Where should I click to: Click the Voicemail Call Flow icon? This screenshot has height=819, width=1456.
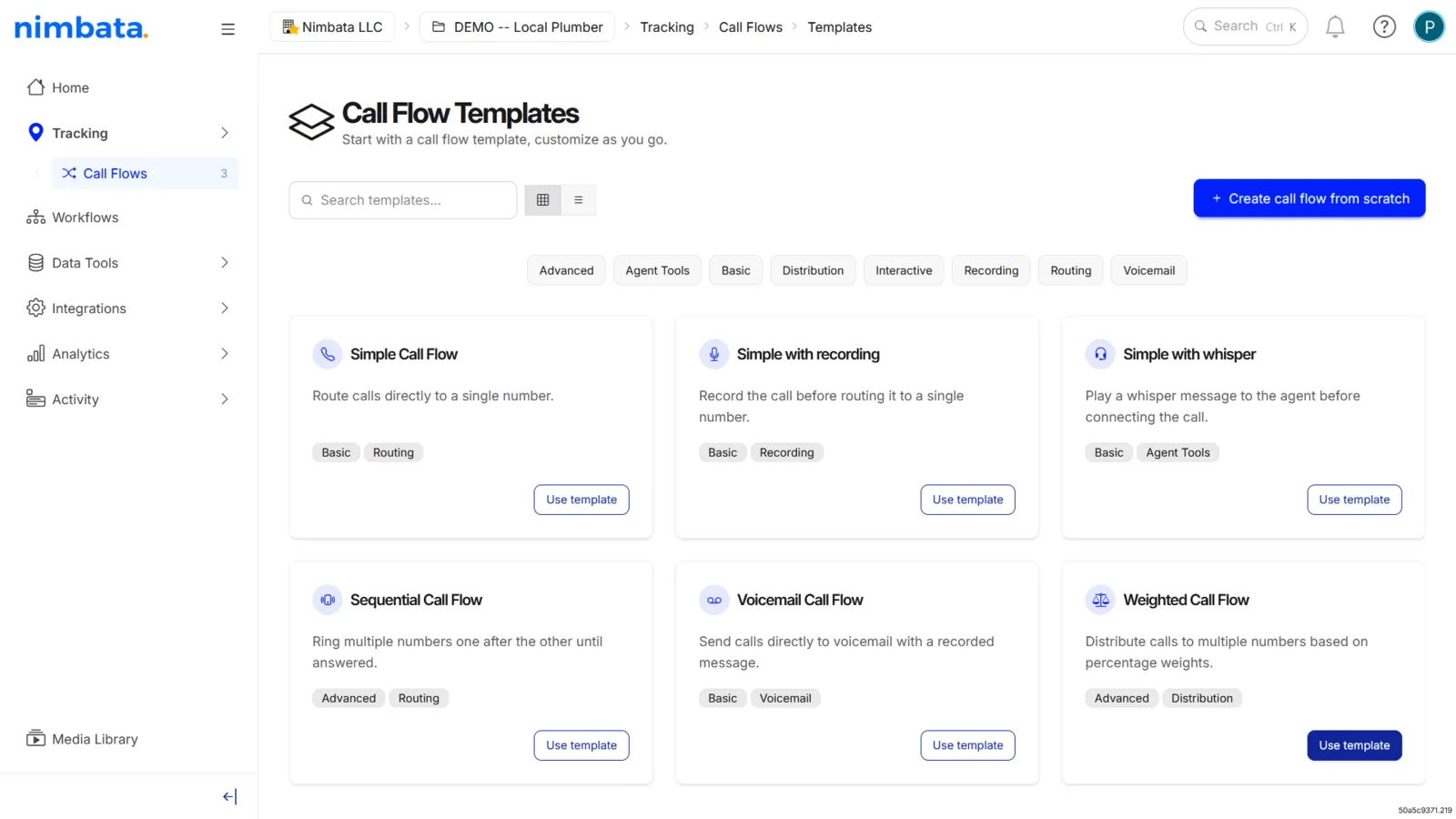pos(714,600)
